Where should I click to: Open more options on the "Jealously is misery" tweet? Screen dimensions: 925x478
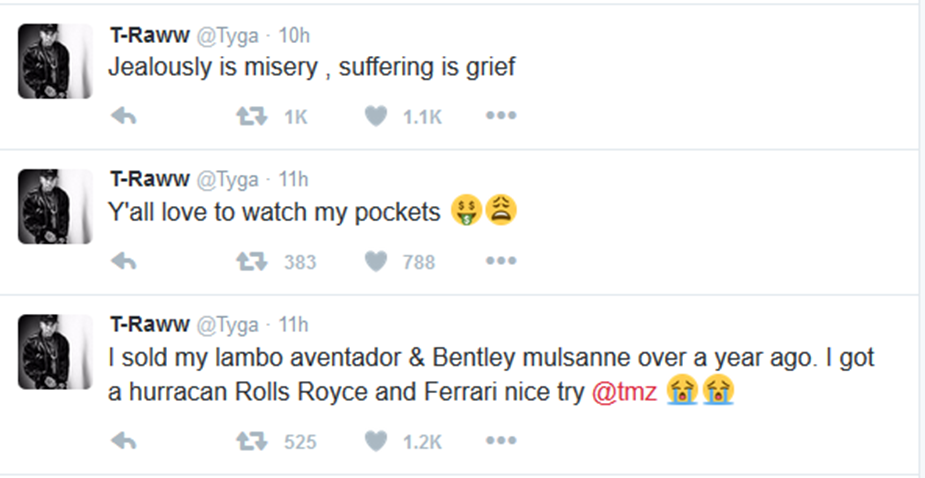click(x=501, y=117)
